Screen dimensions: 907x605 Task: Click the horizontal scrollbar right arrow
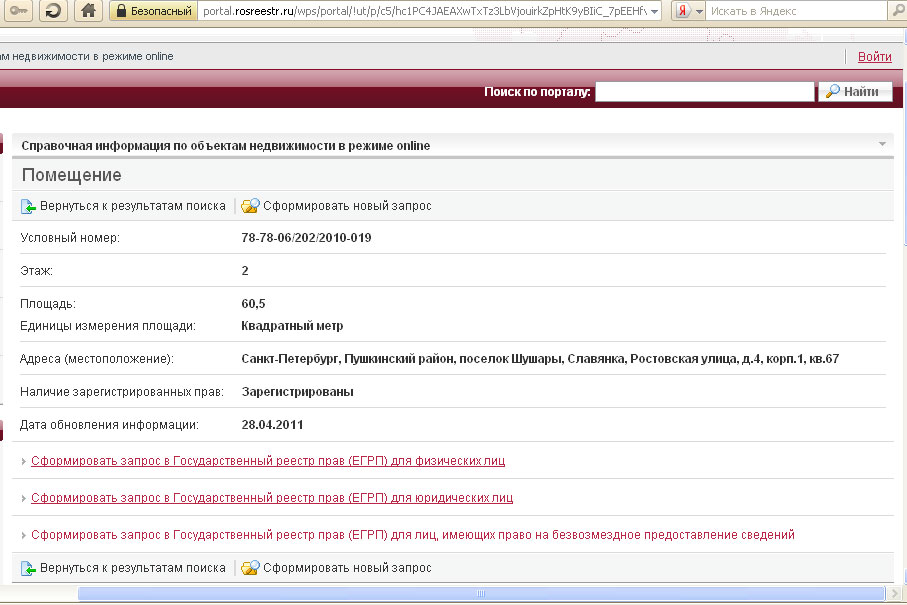tap(896, 593)
